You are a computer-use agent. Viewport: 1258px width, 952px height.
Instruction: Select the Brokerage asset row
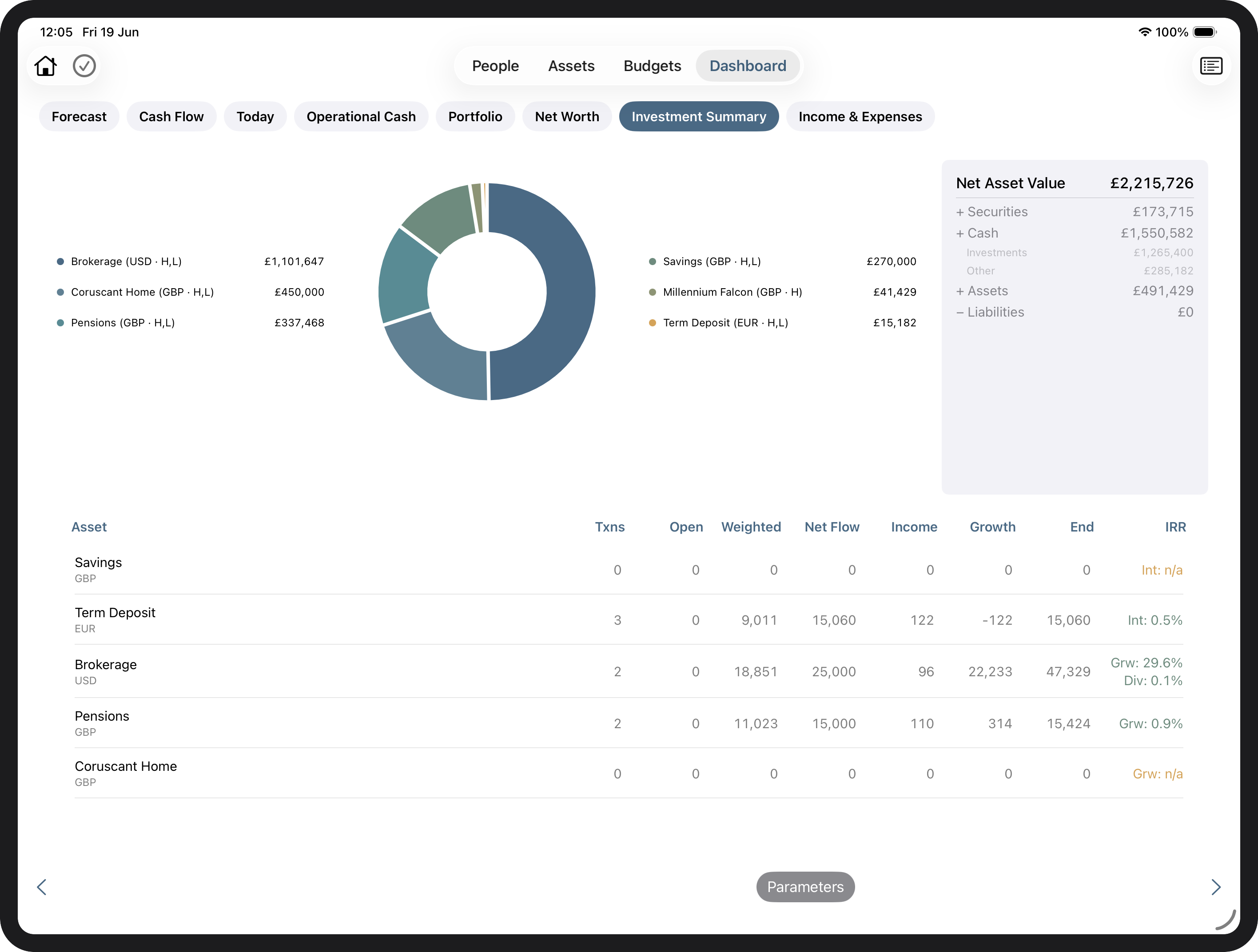coord(629,671)
